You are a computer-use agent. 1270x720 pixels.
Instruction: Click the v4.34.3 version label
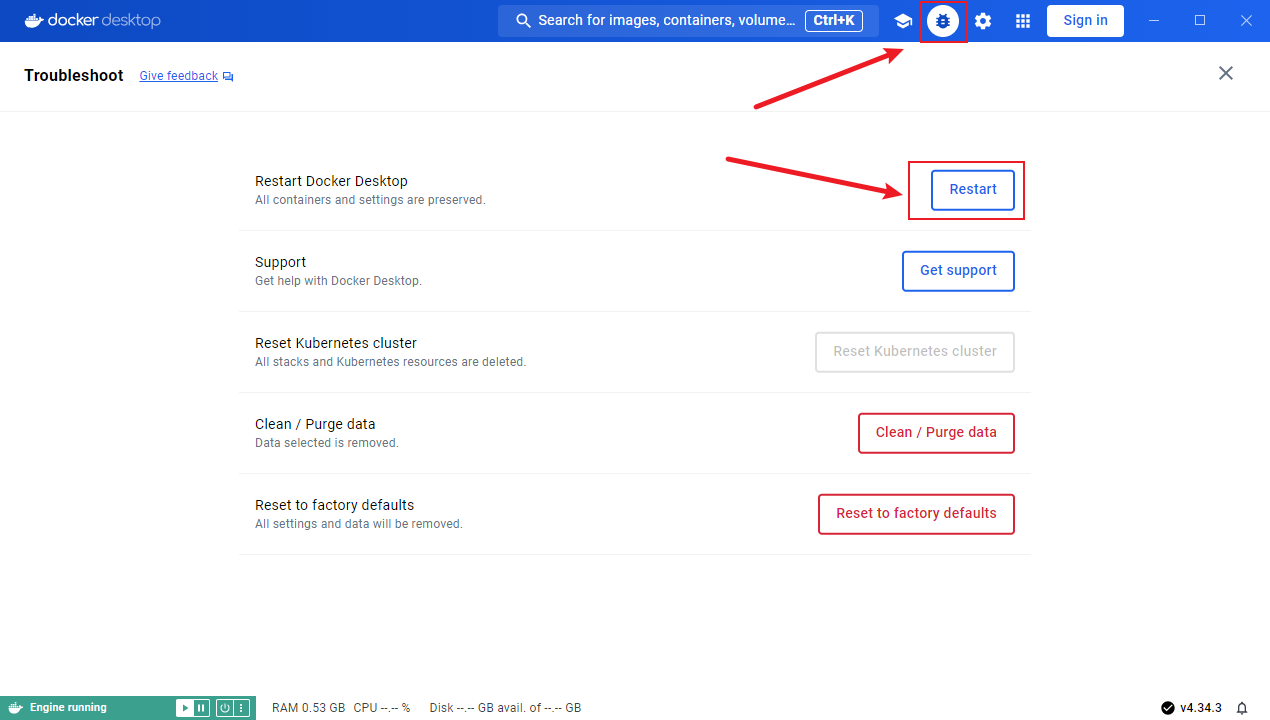[1201, 708]
